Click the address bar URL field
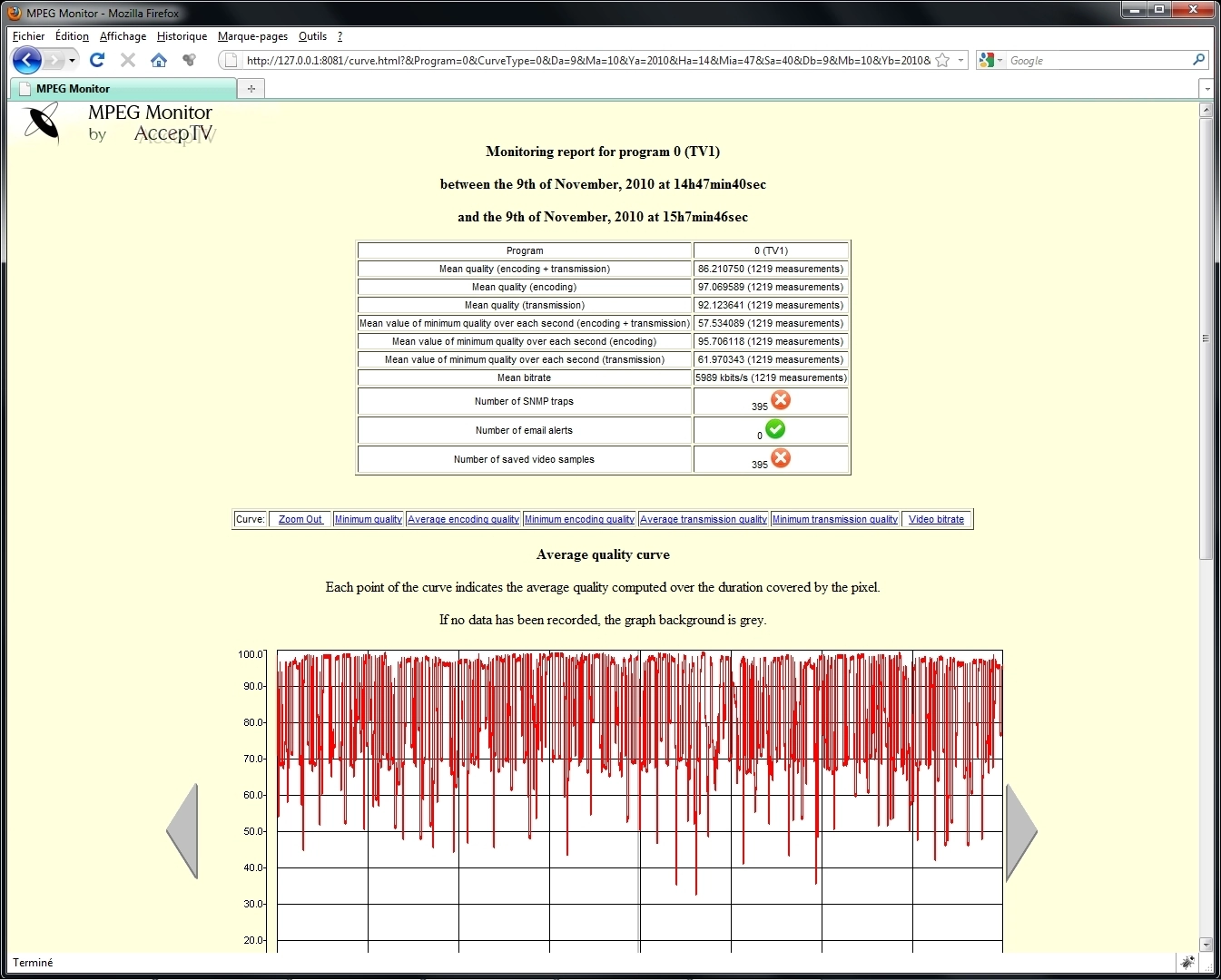This screenshot has width=1221, height=980. 588,61
